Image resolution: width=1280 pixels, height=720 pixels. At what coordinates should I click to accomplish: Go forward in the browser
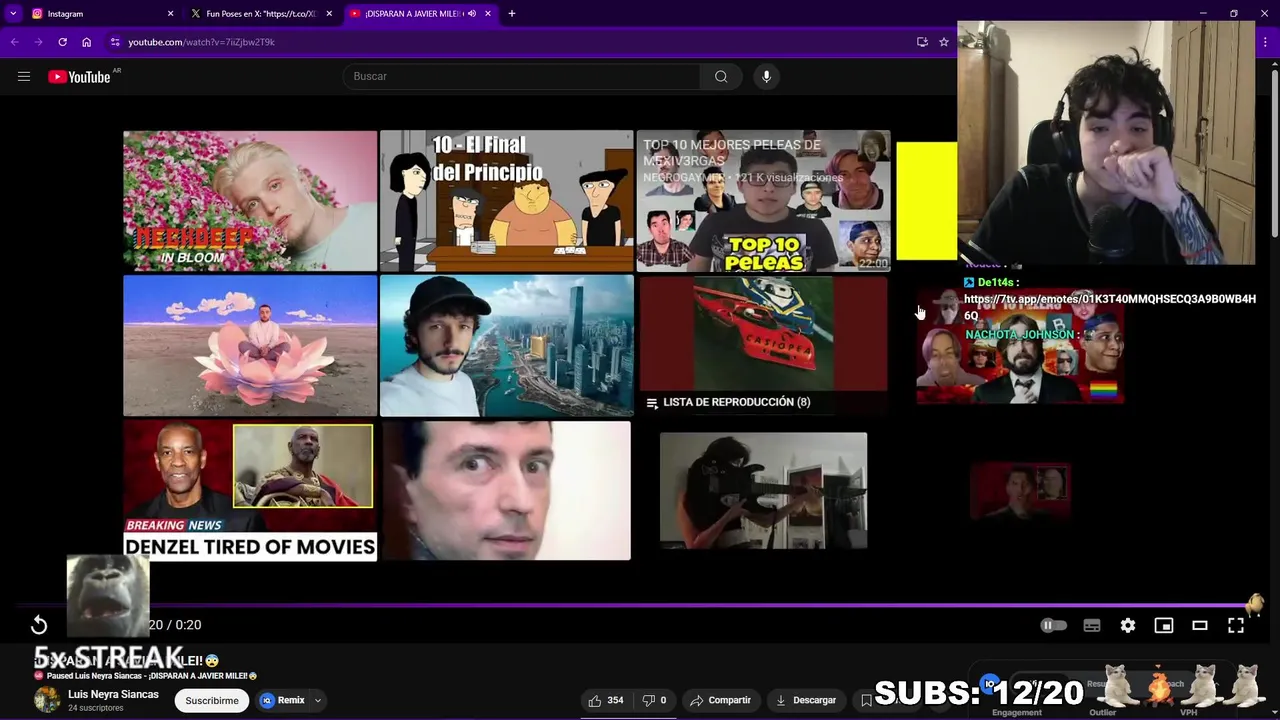38,42
